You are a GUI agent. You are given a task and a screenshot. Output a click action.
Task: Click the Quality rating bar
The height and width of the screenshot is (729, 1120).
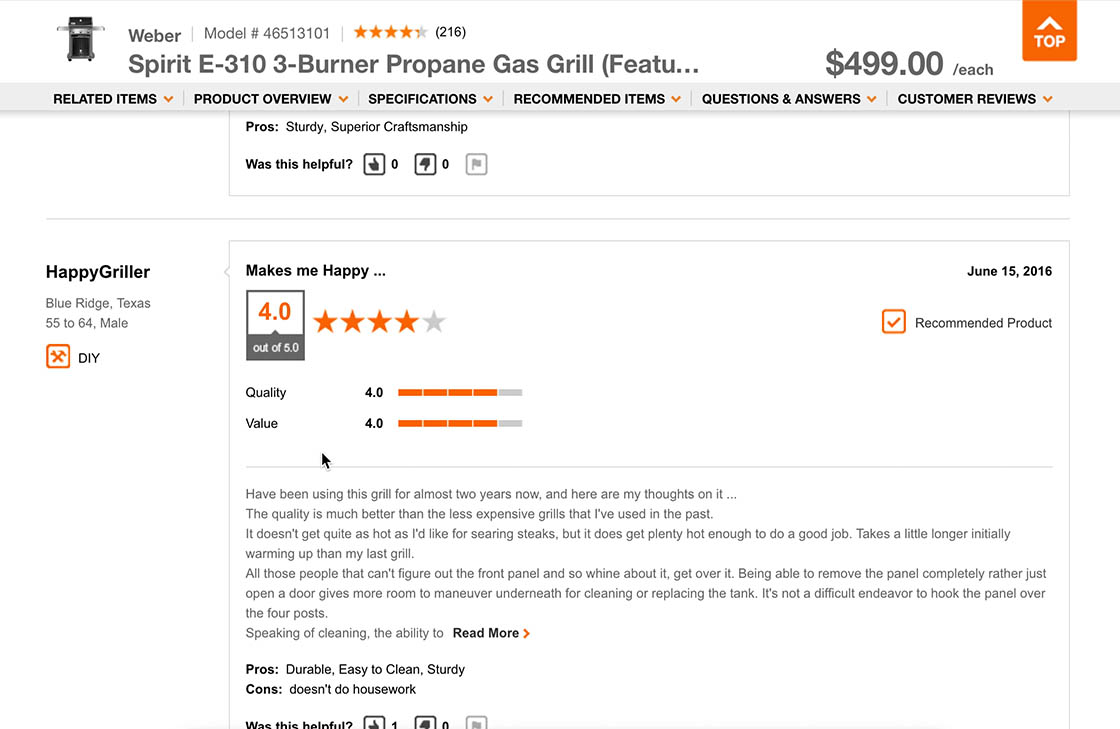point(460,393)
